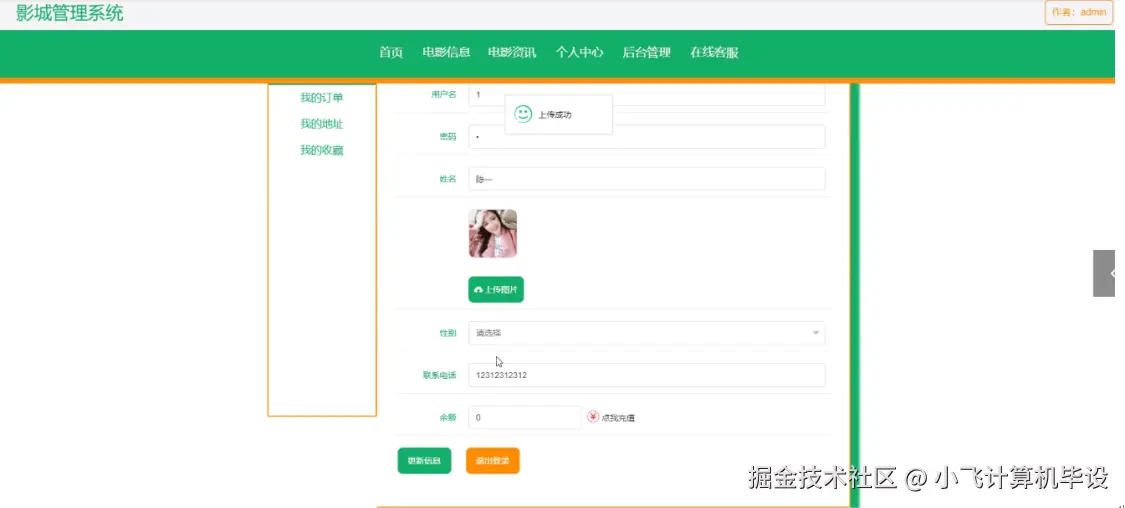This screenshot has height=508, width=1125.
Task: Open 我的订单 in the sidebar
Action: click(x=321, y=98)
